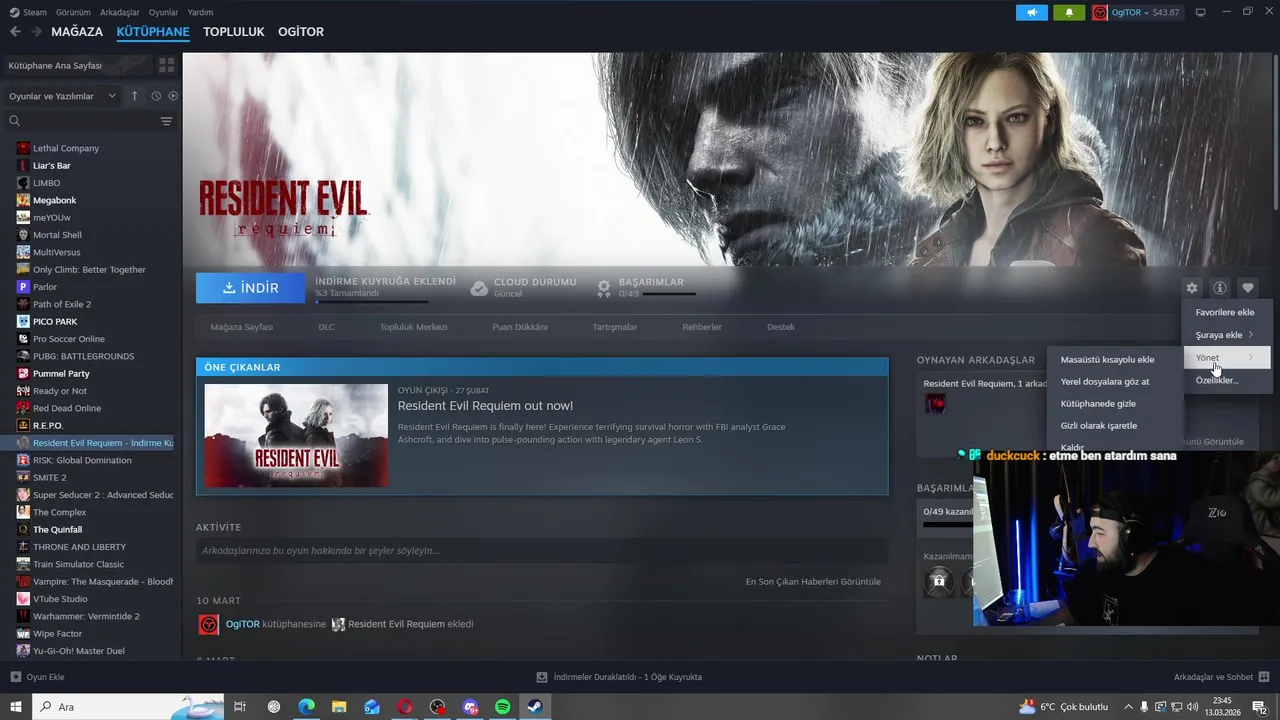
Task: Click the activity comment input field
Action: click(x=542, y=551)
